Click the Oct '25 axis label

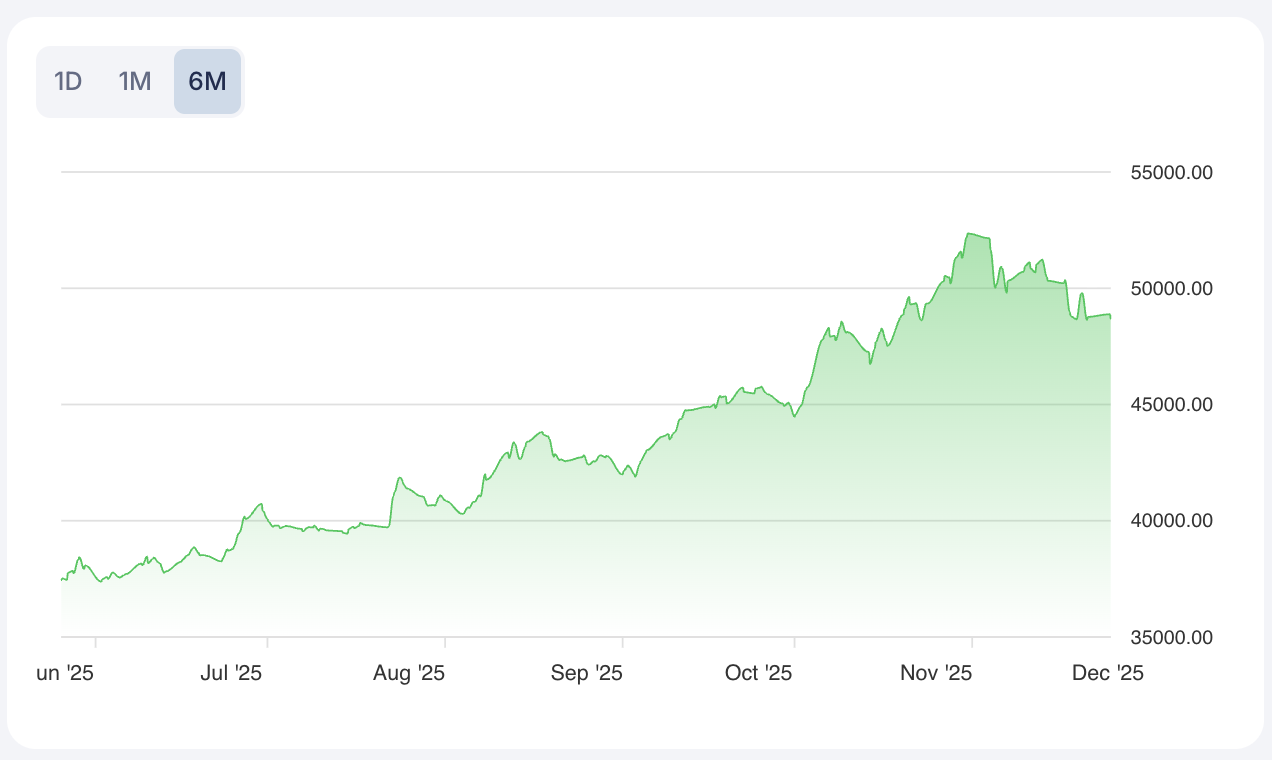point(759,673)
